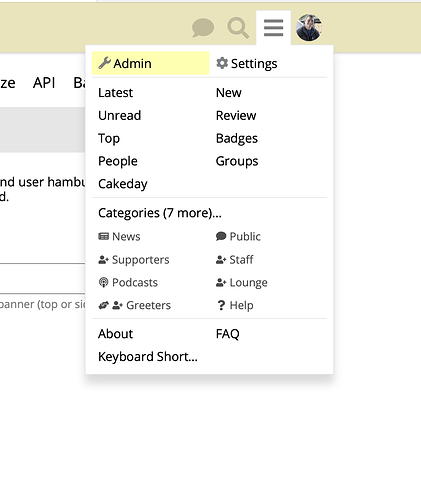
Task: Open the Lounge category
Action: (x=241, y=283)
